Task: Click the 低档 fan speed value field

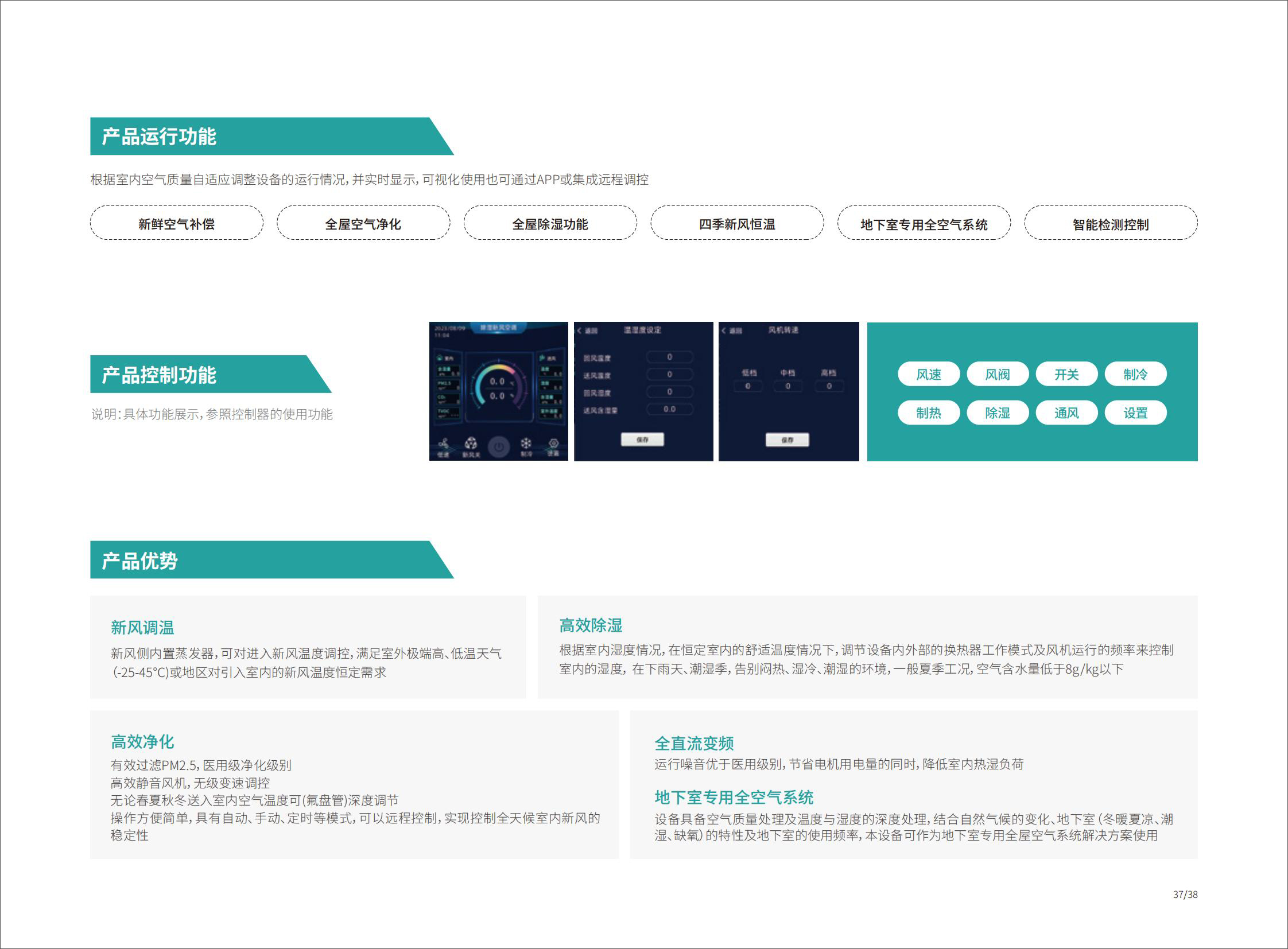Action: click(748, 386)
